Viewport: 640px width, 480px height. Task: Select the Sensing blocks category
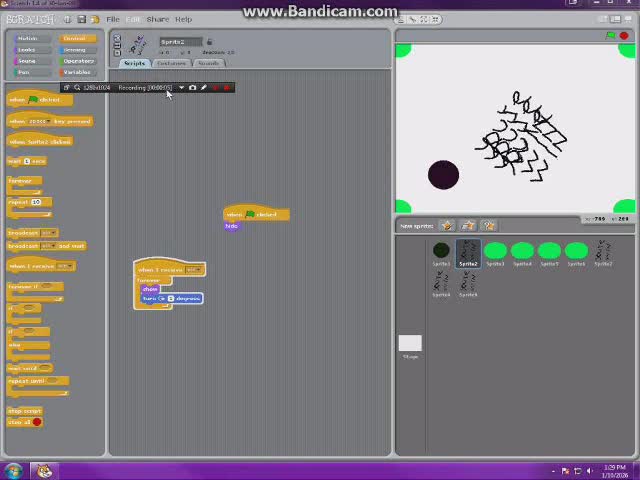click(78, 50)
